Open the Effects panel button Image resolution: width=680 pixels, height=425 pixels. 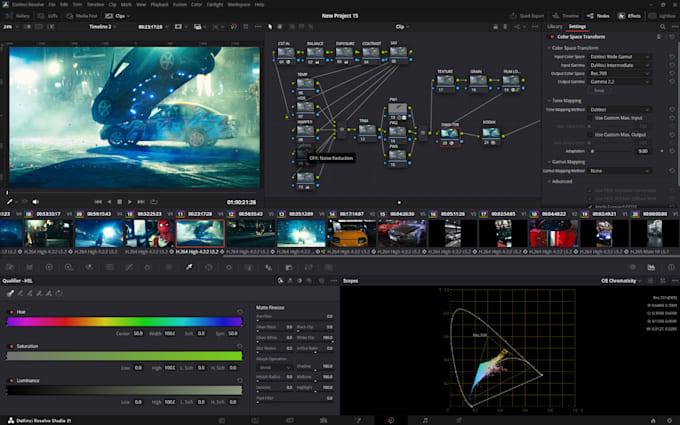[629, 16]
